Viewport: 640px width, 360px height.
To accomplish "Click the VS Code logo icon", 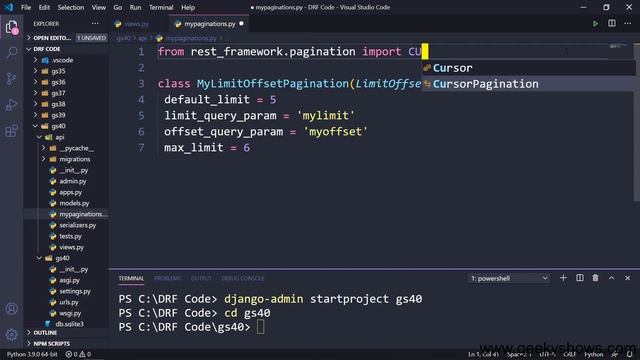I will coord(9,7).
